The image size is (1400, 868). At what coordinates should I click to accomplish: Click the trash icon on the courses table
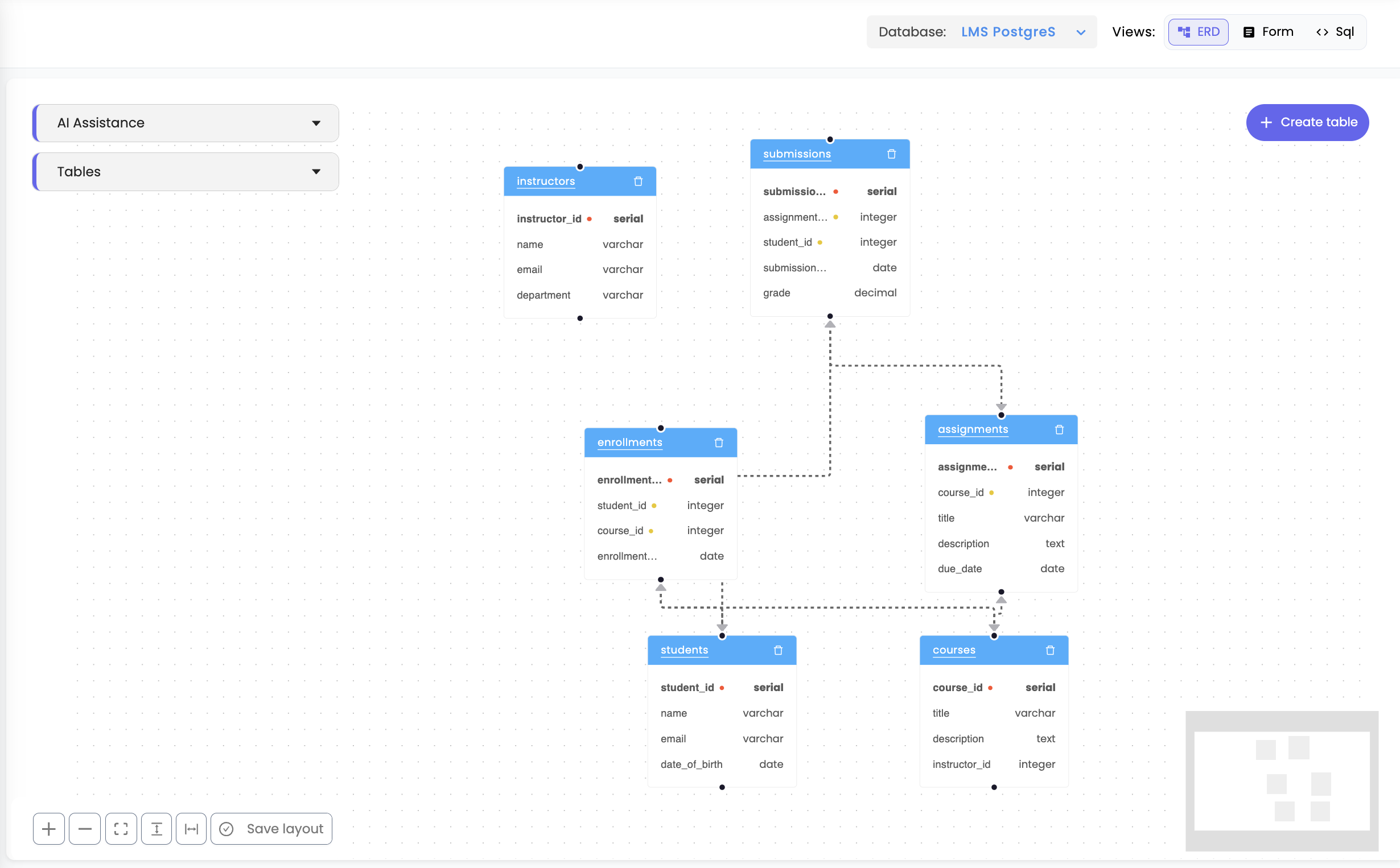click(1051, 650)
